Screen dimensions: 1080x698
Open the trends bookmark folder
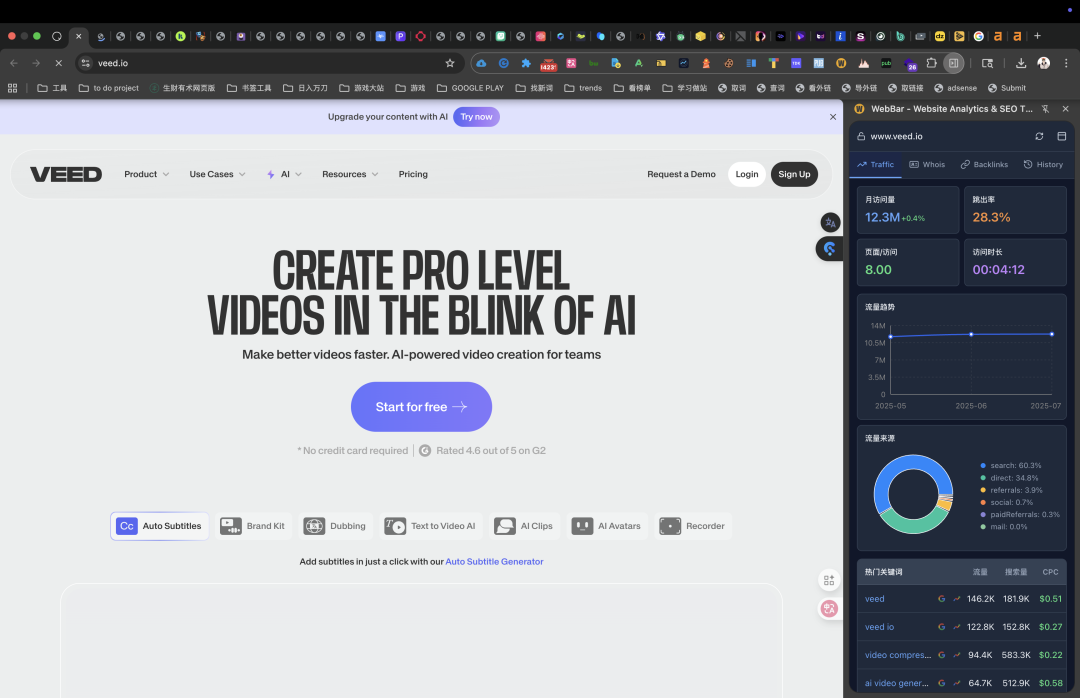point(583,88)
